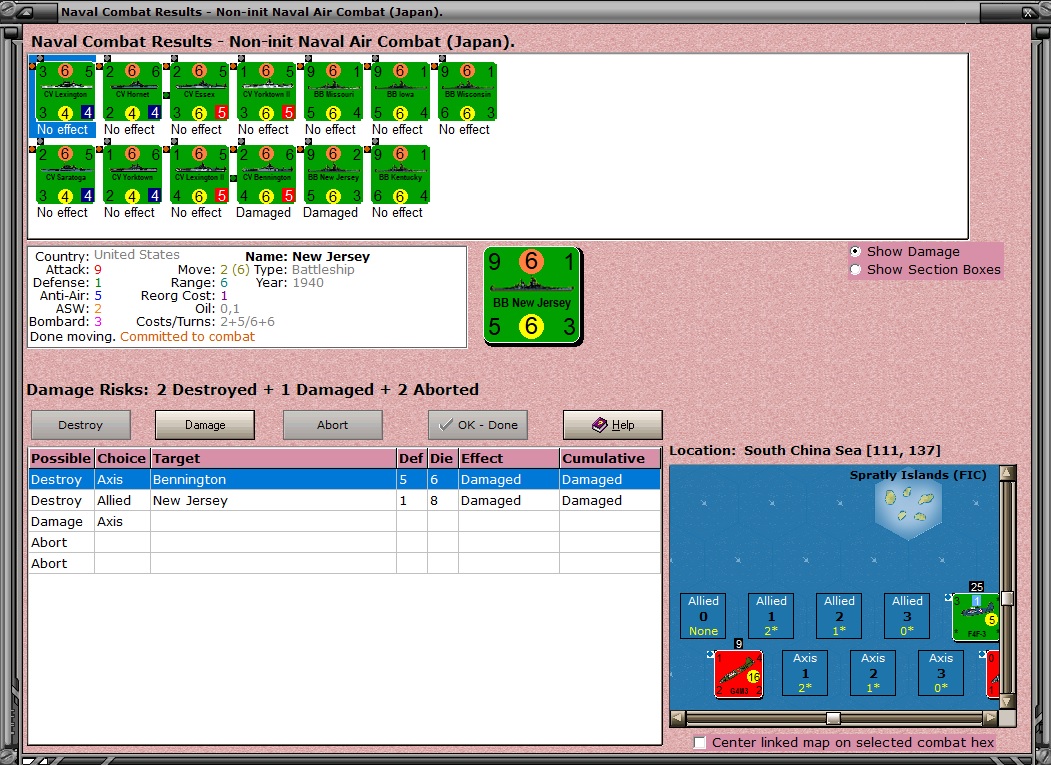Select the CV Essex unit counter
1051x765 pixels.
click(199, 91)
